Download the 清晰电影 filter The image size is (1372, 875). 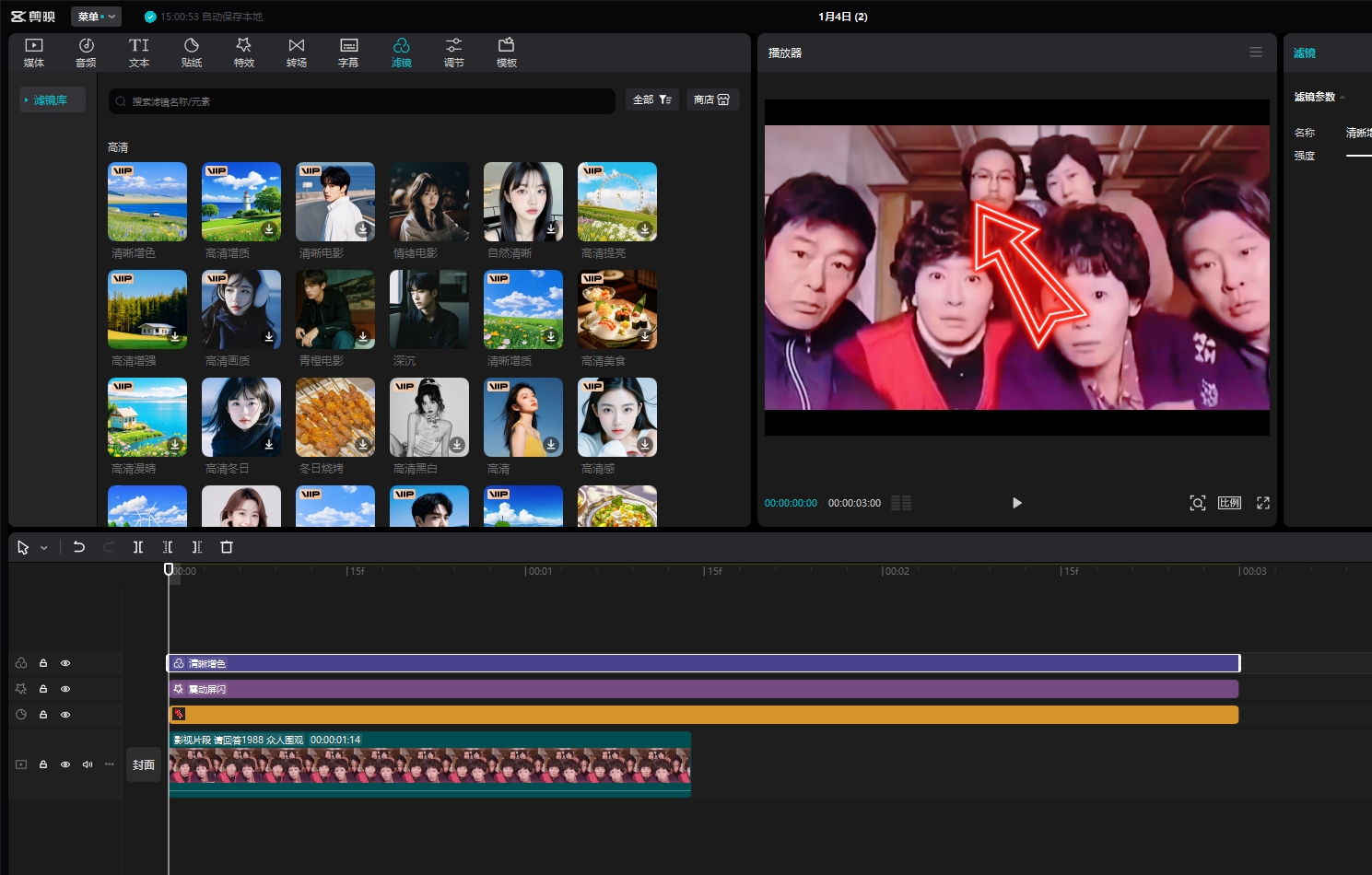click(x=363, y=229)
